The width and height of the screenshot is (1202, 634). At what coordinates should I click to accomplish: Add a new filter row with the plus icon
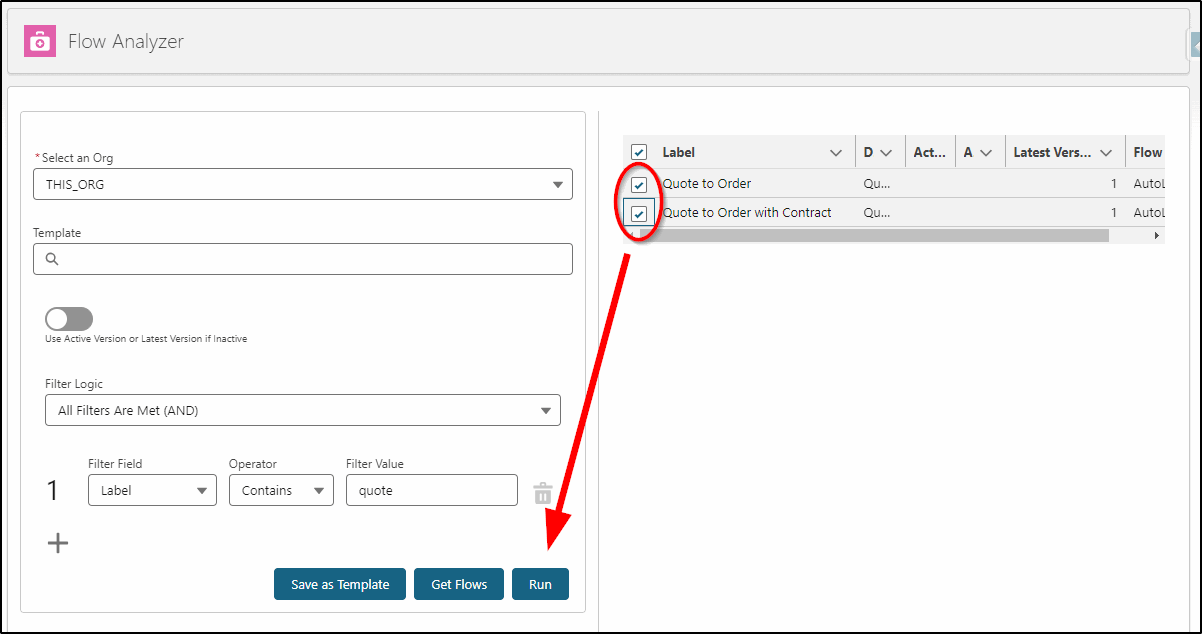[x=58, y=542]
